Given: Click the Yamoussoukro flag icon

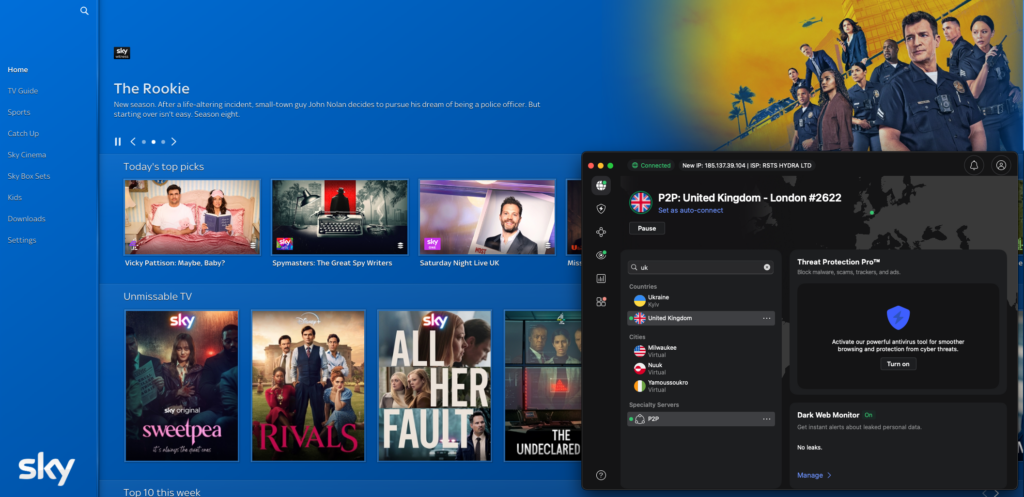Looking at the screenshot, I should point(640,385).
